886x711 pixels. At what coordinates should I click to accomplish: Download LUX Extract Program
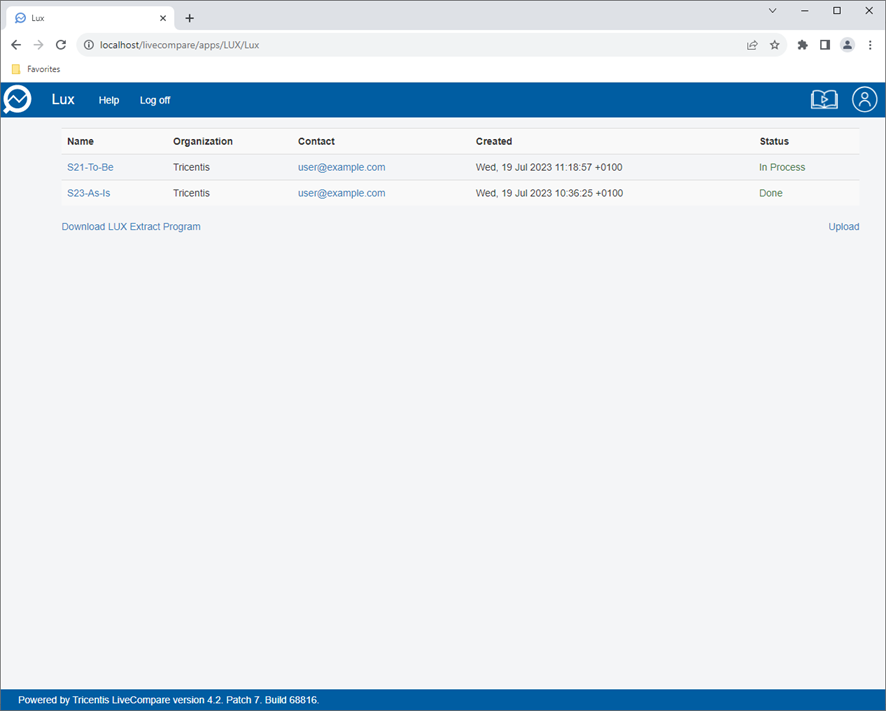tap(131, 227)
